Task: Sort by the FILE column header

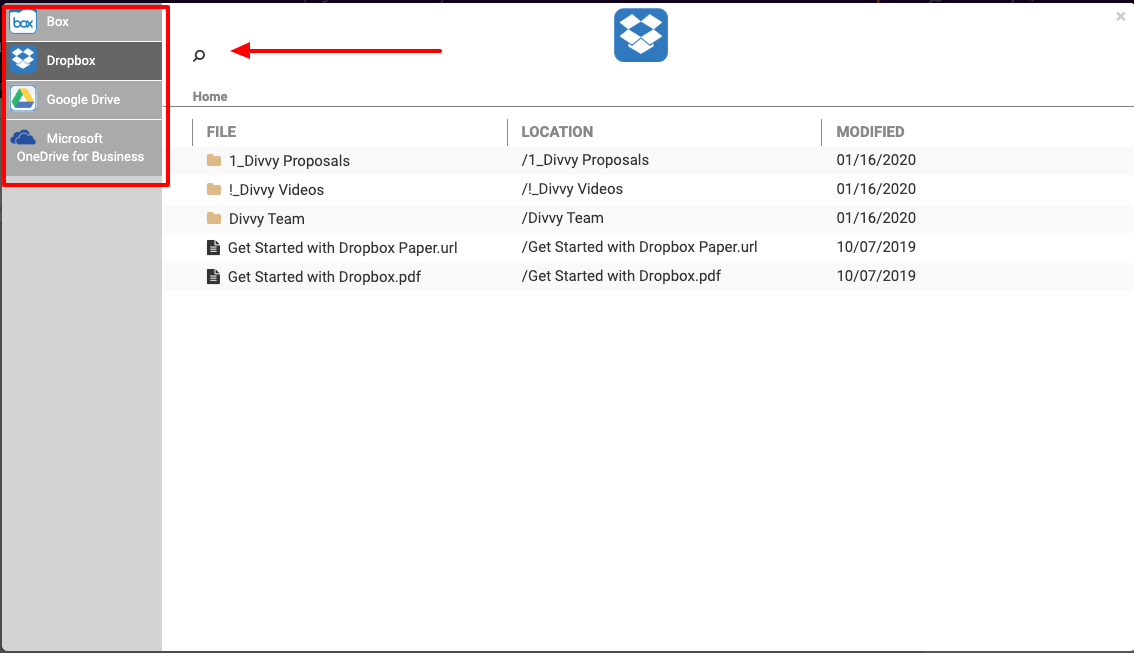Action: (x=221, y=132)
